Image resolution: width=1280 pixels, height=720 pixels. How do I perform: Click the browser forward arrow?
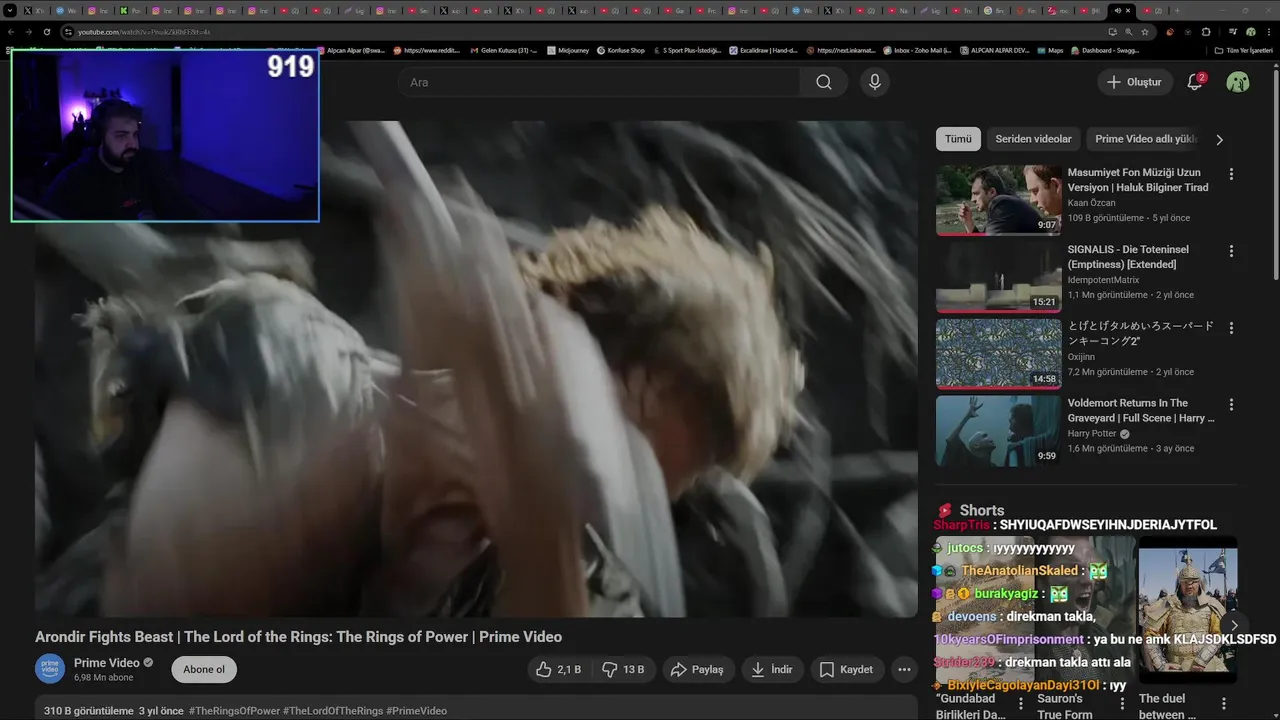tap(29, 32)
